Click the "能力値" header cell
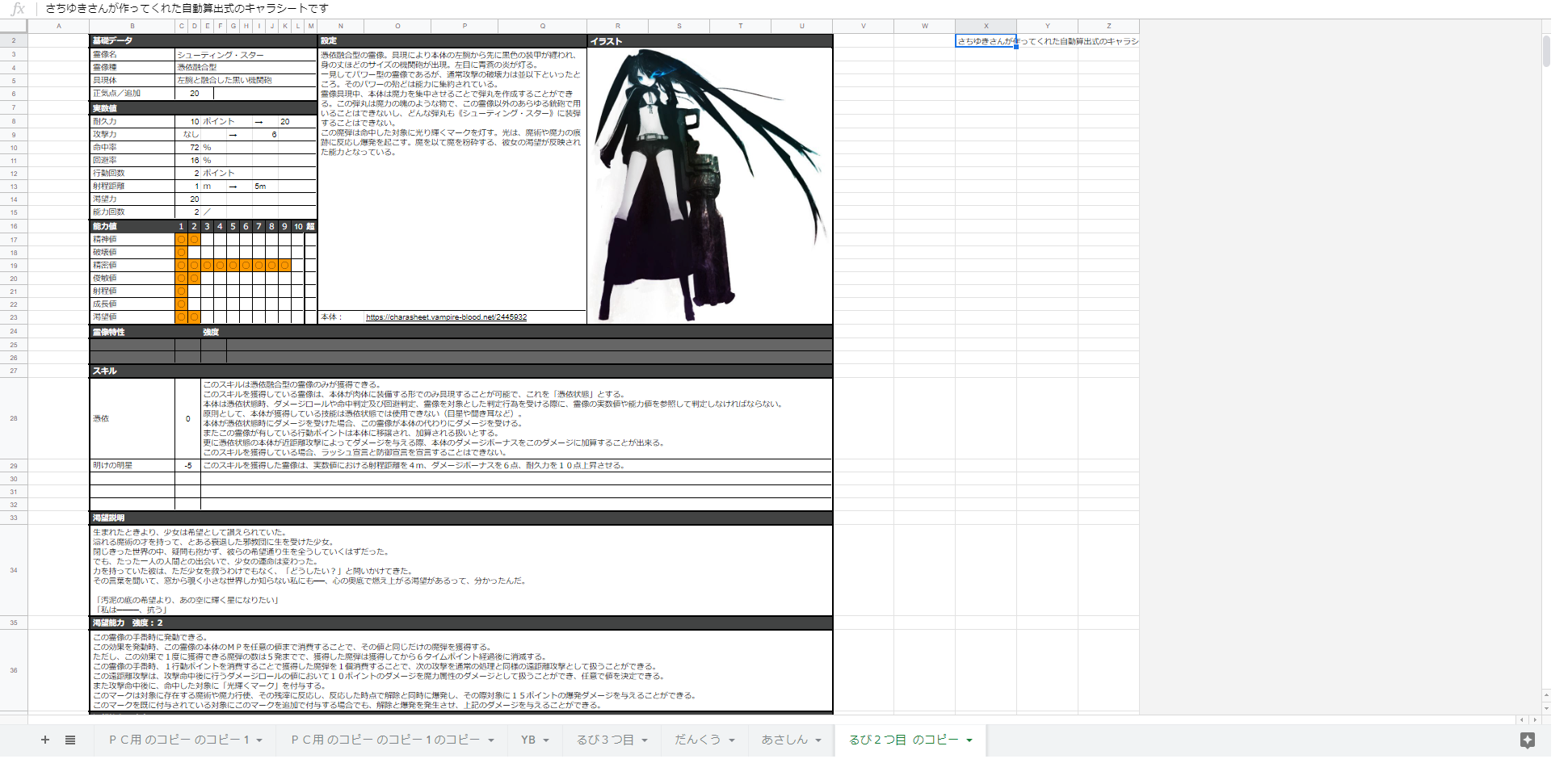This screenshot has width=1568, height=759. pyautogui.click(x=132, y=226)
